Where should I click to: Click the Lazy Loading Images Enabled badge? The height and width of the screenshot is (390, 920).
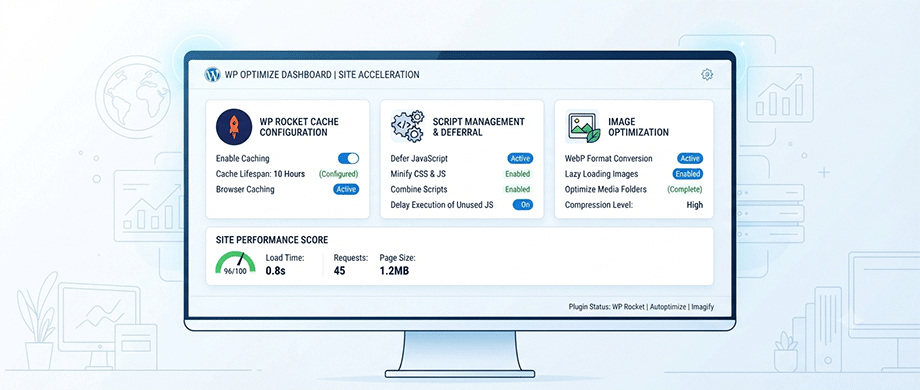click(688, 174)
